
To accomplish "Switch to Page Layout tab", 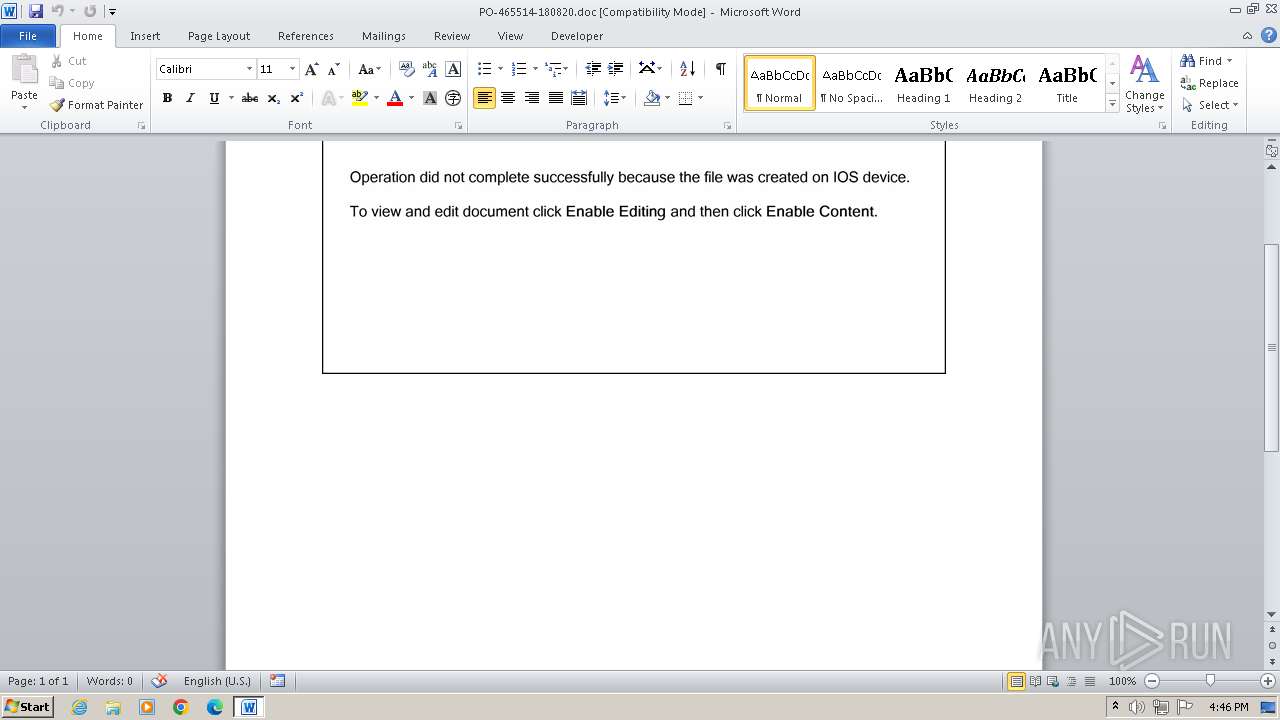I will [x=219, y=36].
